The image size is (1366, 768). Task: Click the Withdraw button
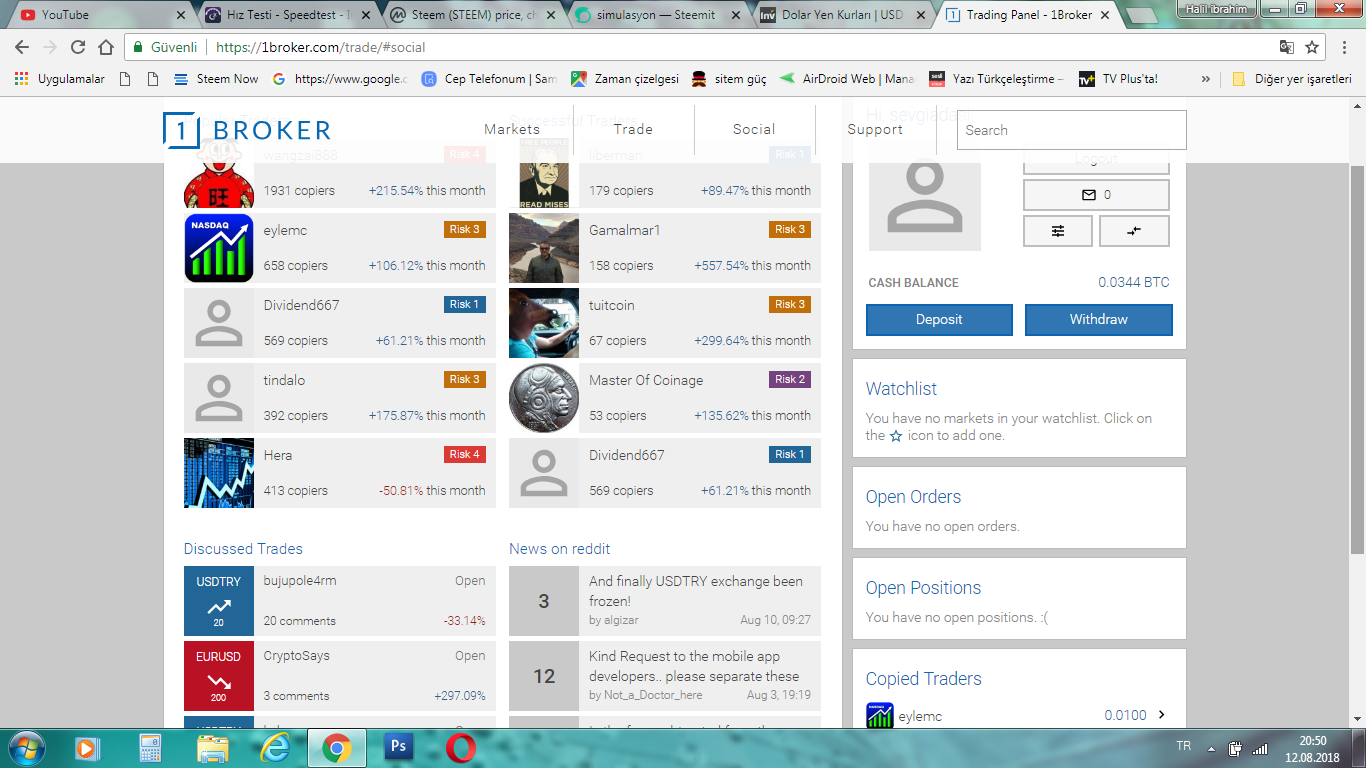tap(1099, 320)
